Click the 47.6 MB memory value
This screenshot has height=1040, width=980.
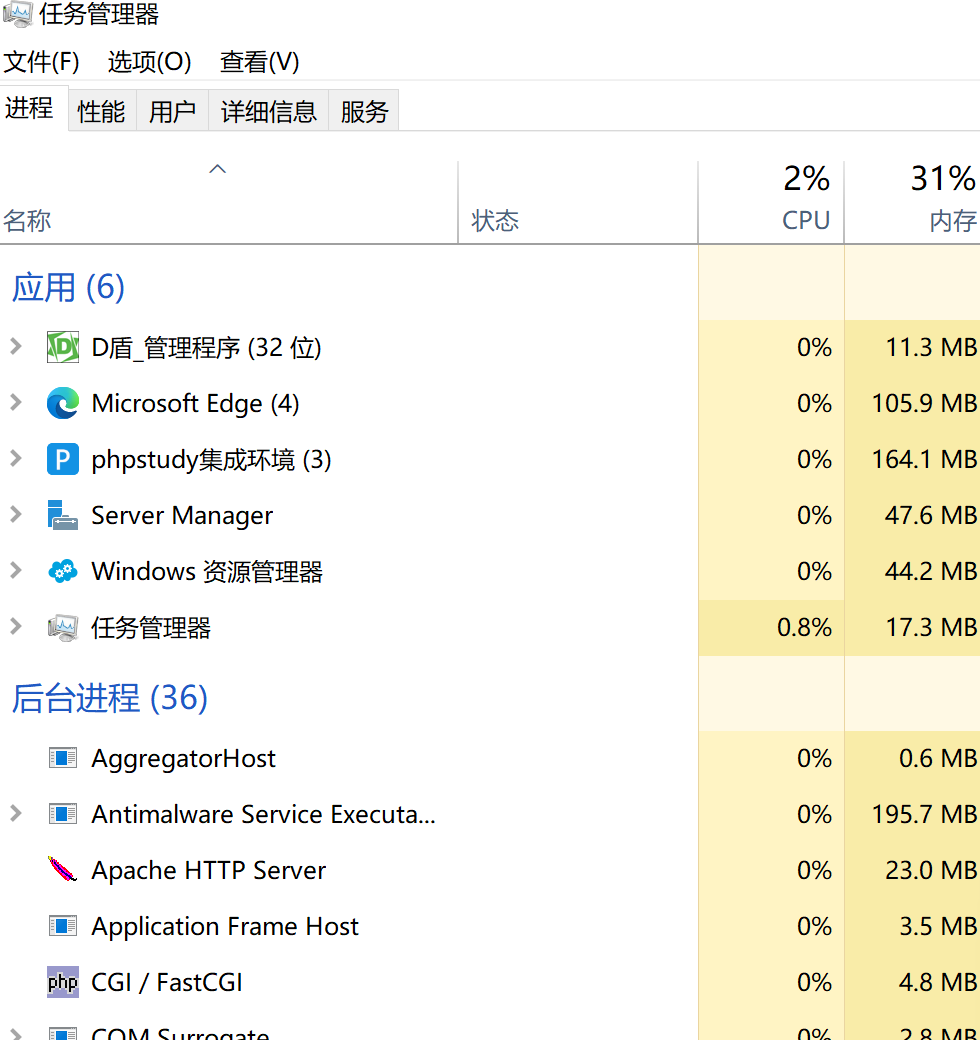931,515
